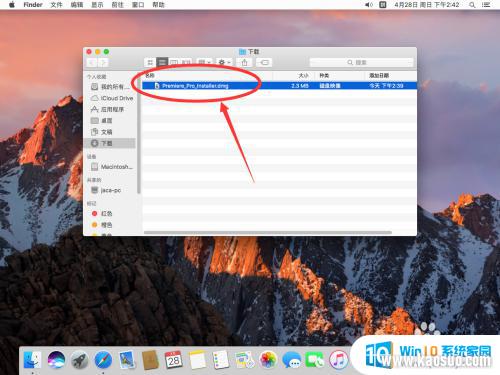500x375 pixels.
Task: Open the 文件 menu
Action: [56, 5]
